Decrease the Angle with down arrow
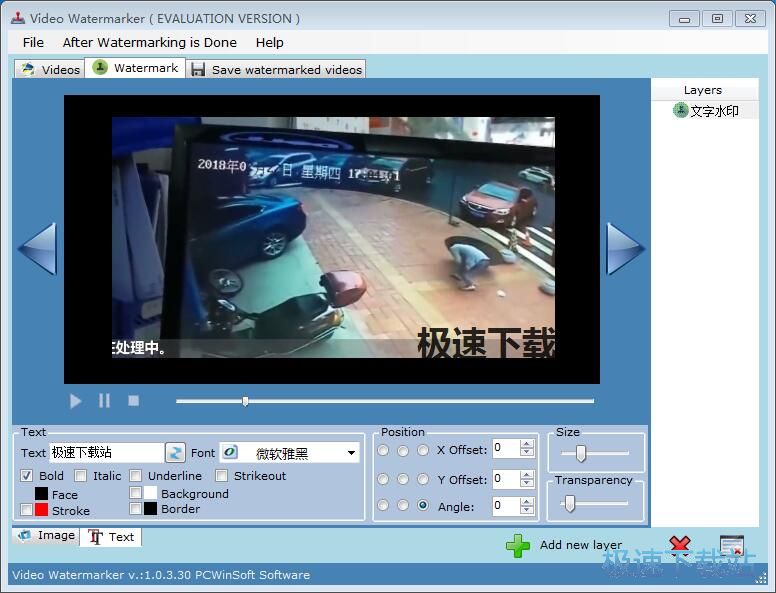776x593 pixels. (x=527, y=510)
